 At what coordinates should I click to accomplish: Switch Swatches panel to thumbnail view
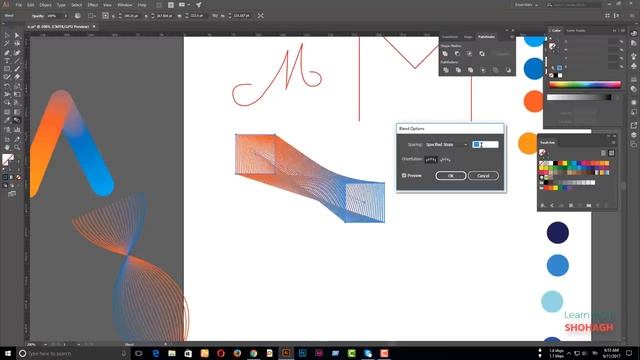pyautogui.click(x=611, y=153)
